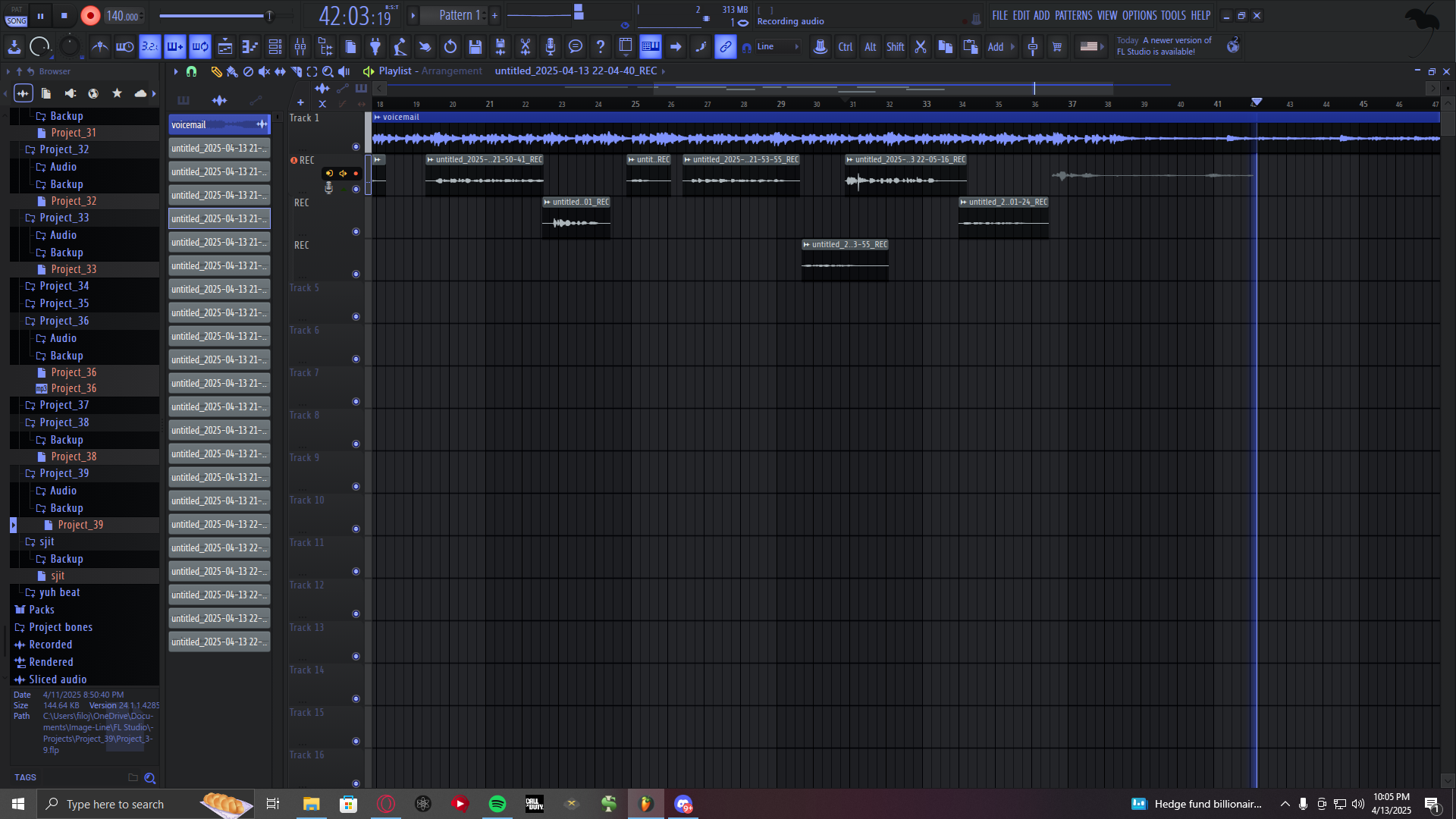Toggle the Track 5 mute switch
This screenshot has height=819, width=1456.
(x=356, y=317)
